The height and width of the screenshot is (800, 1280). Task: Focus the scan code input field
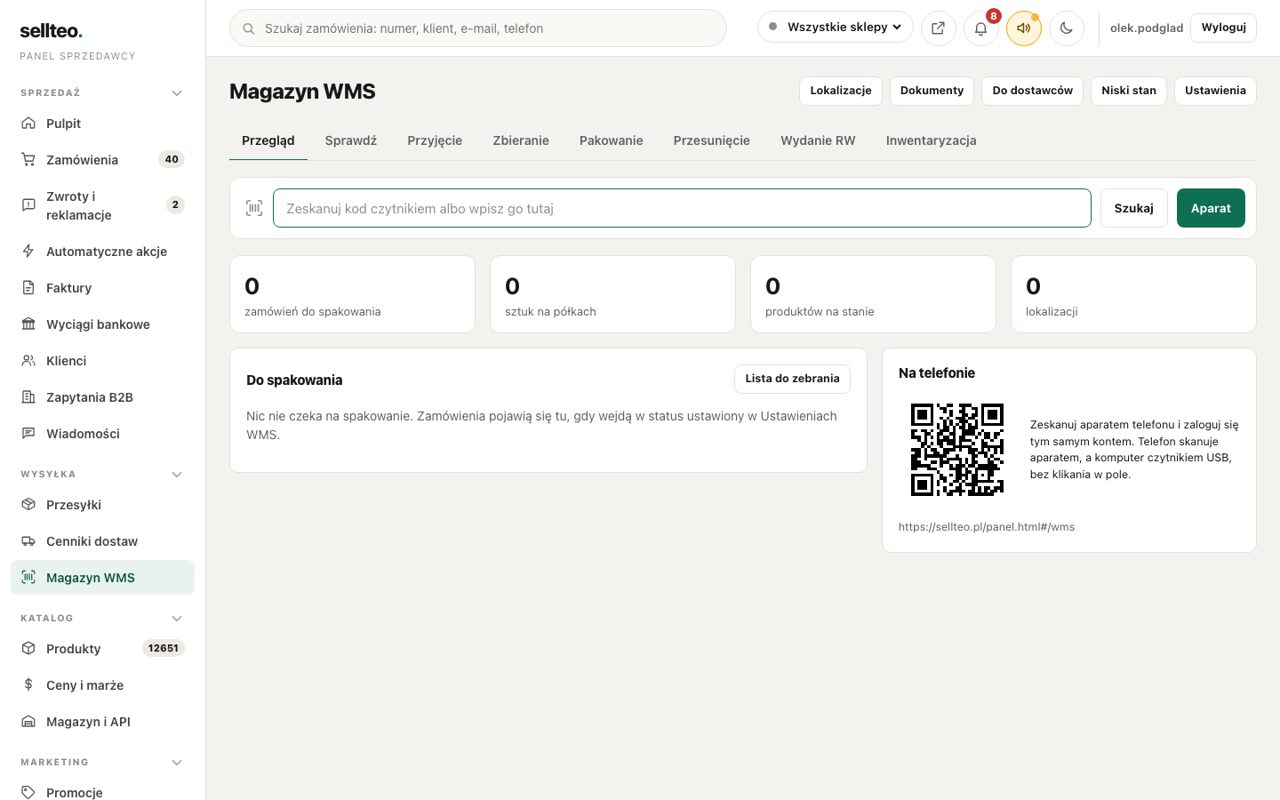682,208
